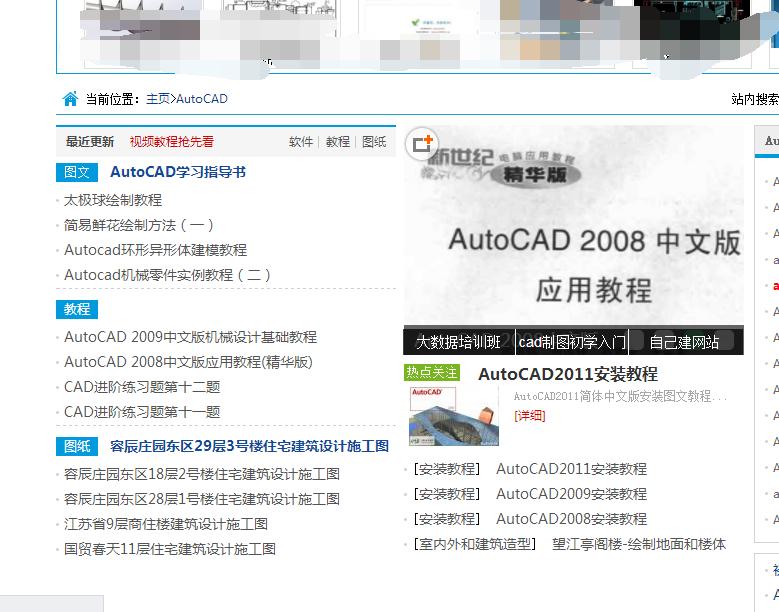Click the AutoCAD 2008 中文版 banner image
The height and width of the screenshot is (612, 779).
tap(574, 226)
